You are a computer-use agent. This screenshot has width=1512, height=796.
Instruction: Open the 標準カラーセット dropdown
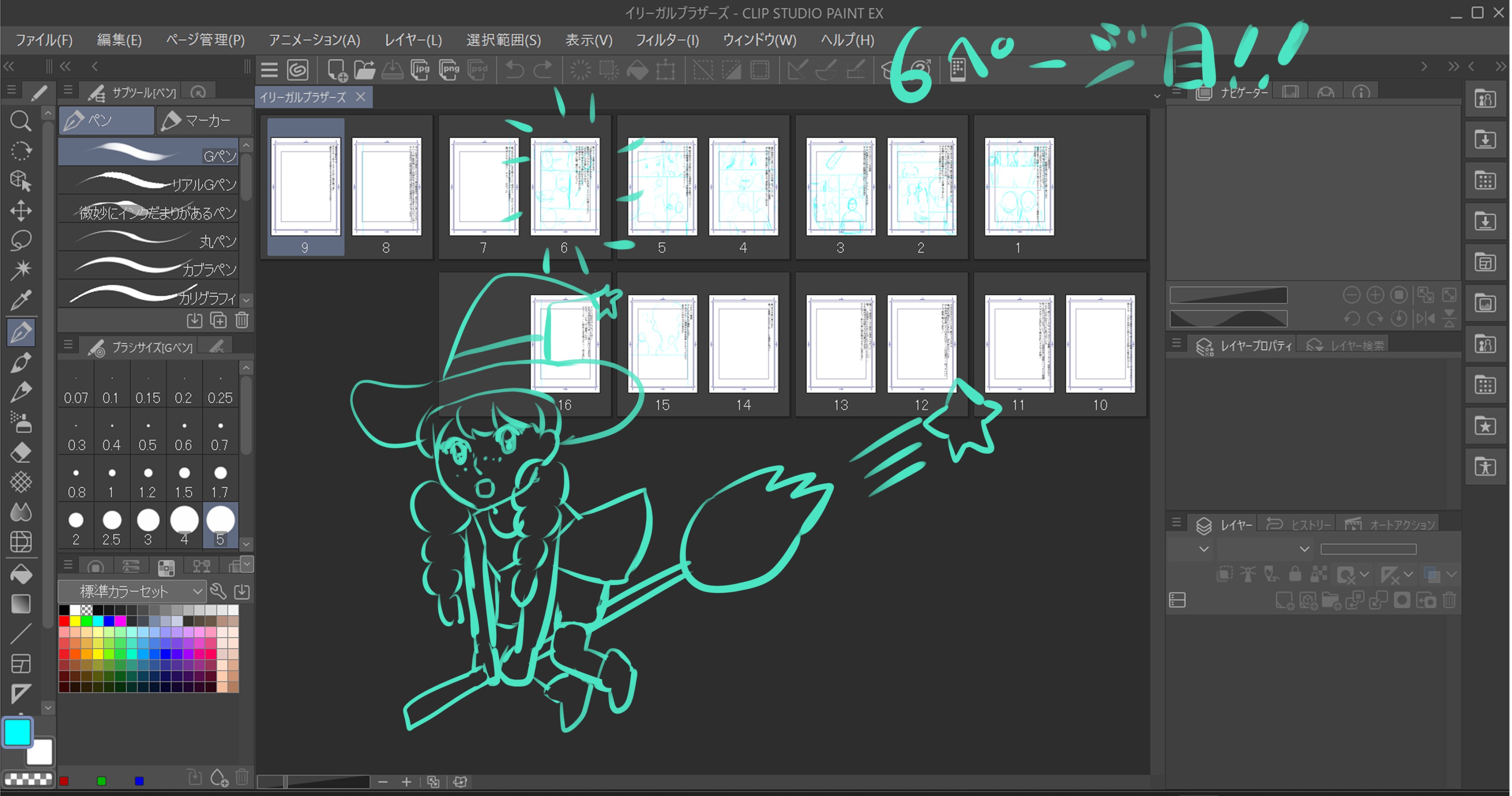coord(132,591)
